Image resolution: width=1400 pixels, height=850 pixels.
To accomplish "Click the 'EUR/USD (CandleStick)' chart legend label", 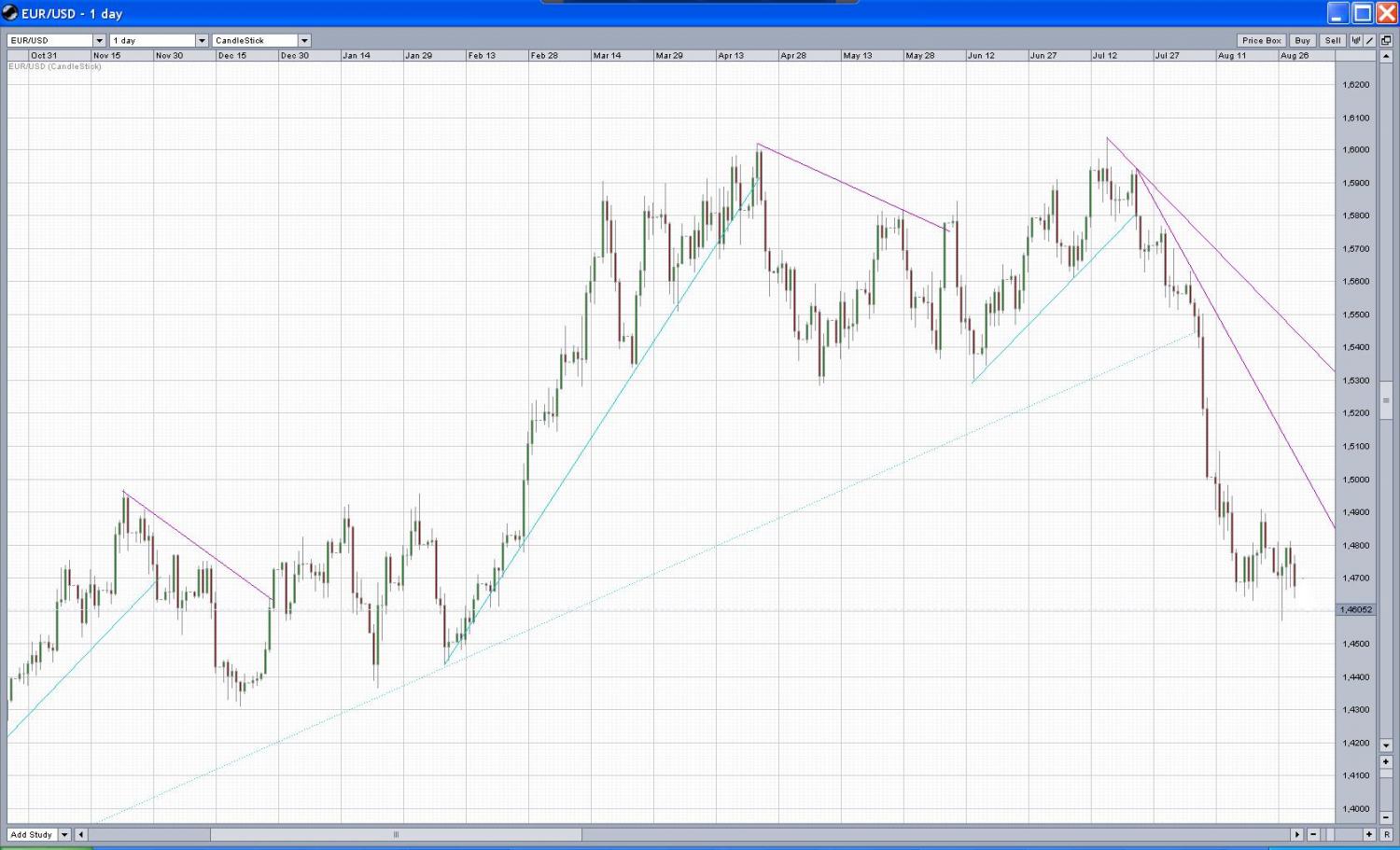I will pyautogui.click(x=55, y=66).
